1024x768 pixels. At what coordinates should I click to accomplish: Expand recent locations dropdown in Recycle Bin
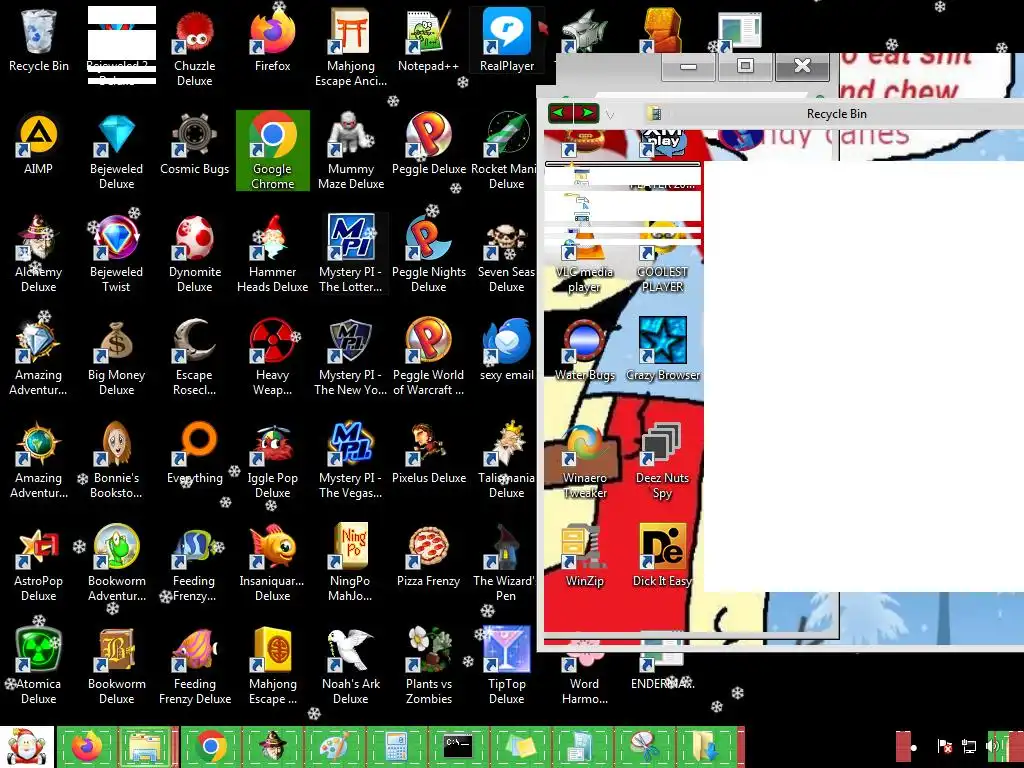[x=610, y=115]
